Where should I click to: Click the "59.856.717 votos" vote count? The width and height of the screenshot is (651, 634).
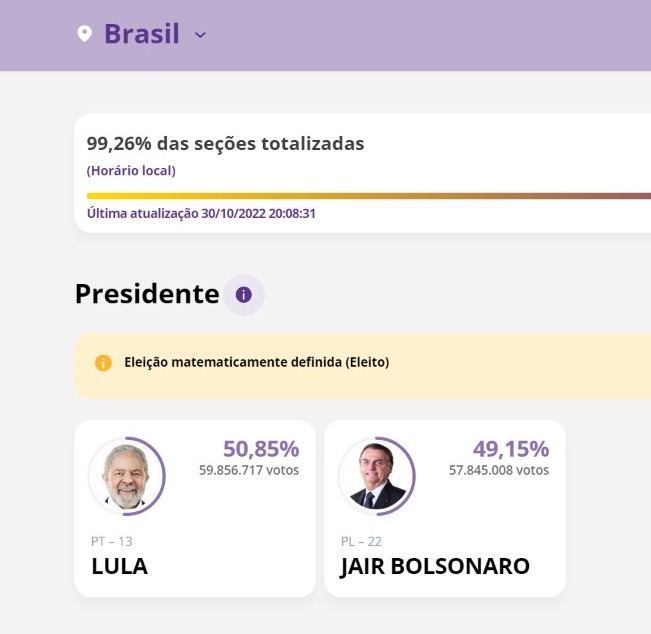coord(249,470)
